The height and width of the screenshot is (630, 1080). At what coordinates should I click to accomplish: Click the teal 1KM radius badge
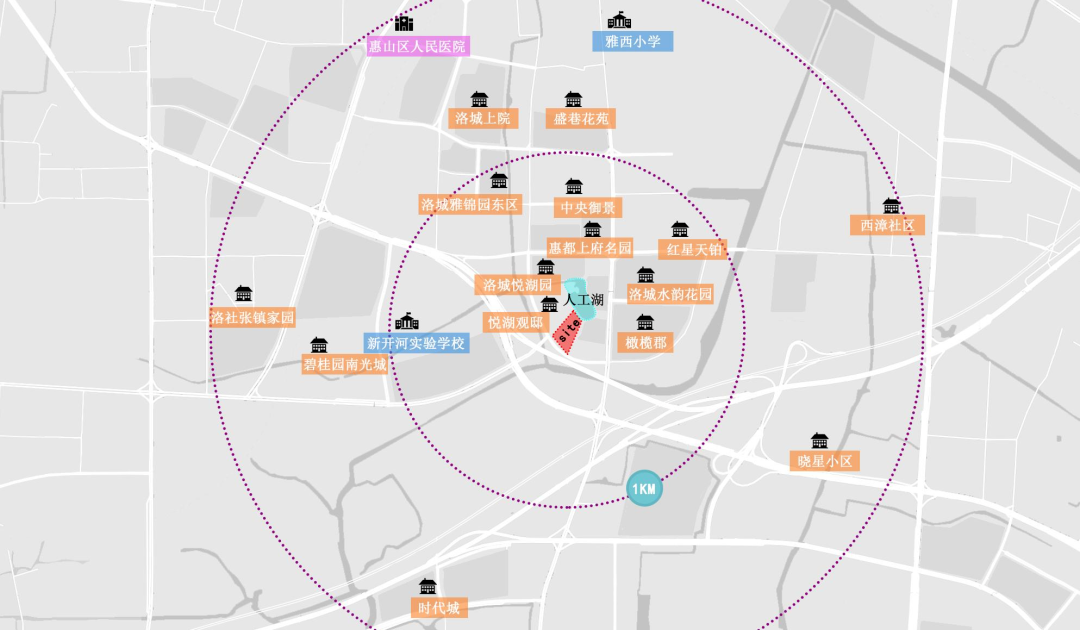point(644,489)
